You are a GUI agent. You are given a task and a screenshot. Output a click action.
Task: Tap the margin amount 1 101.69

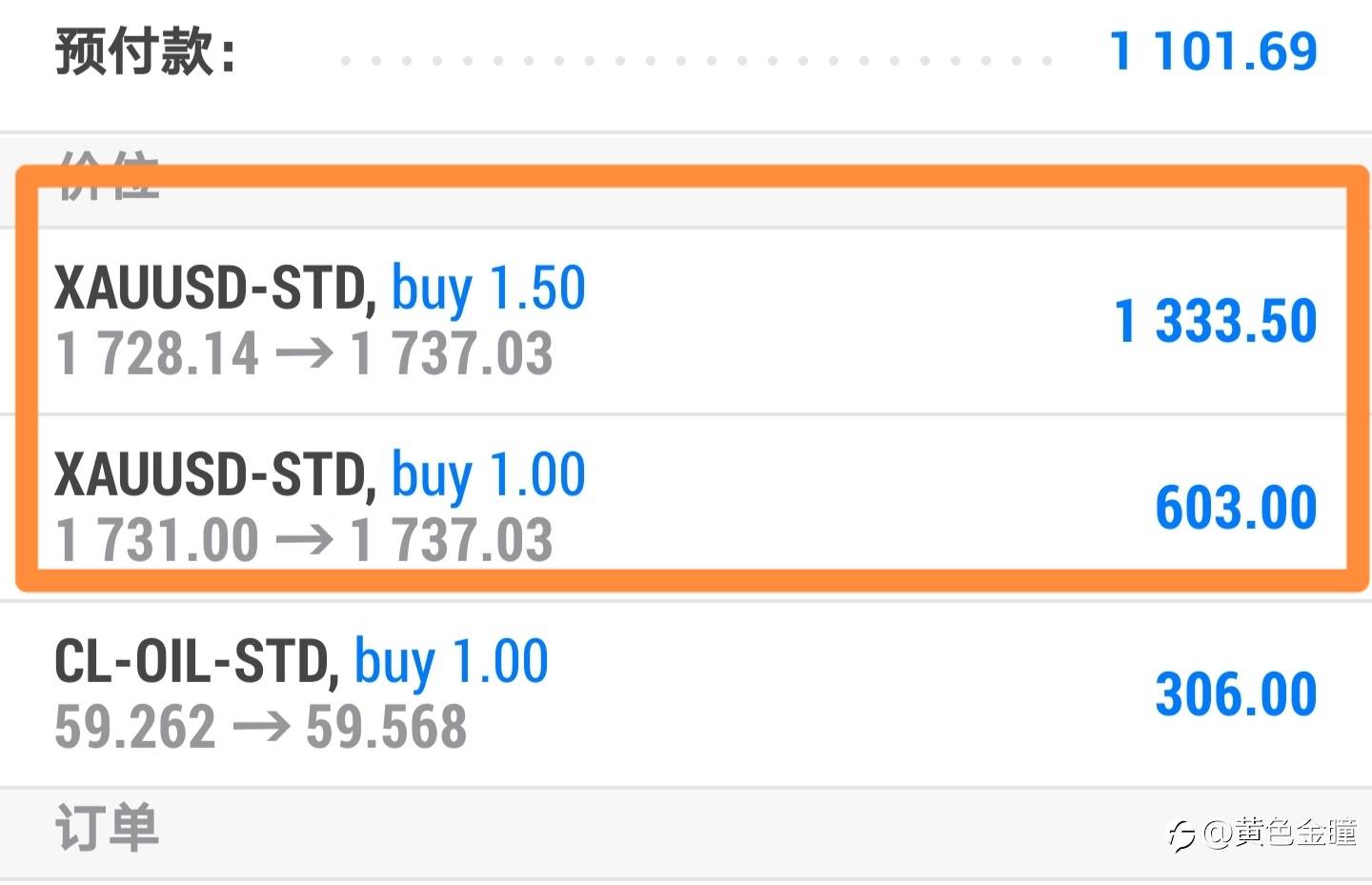[1213, 51]
